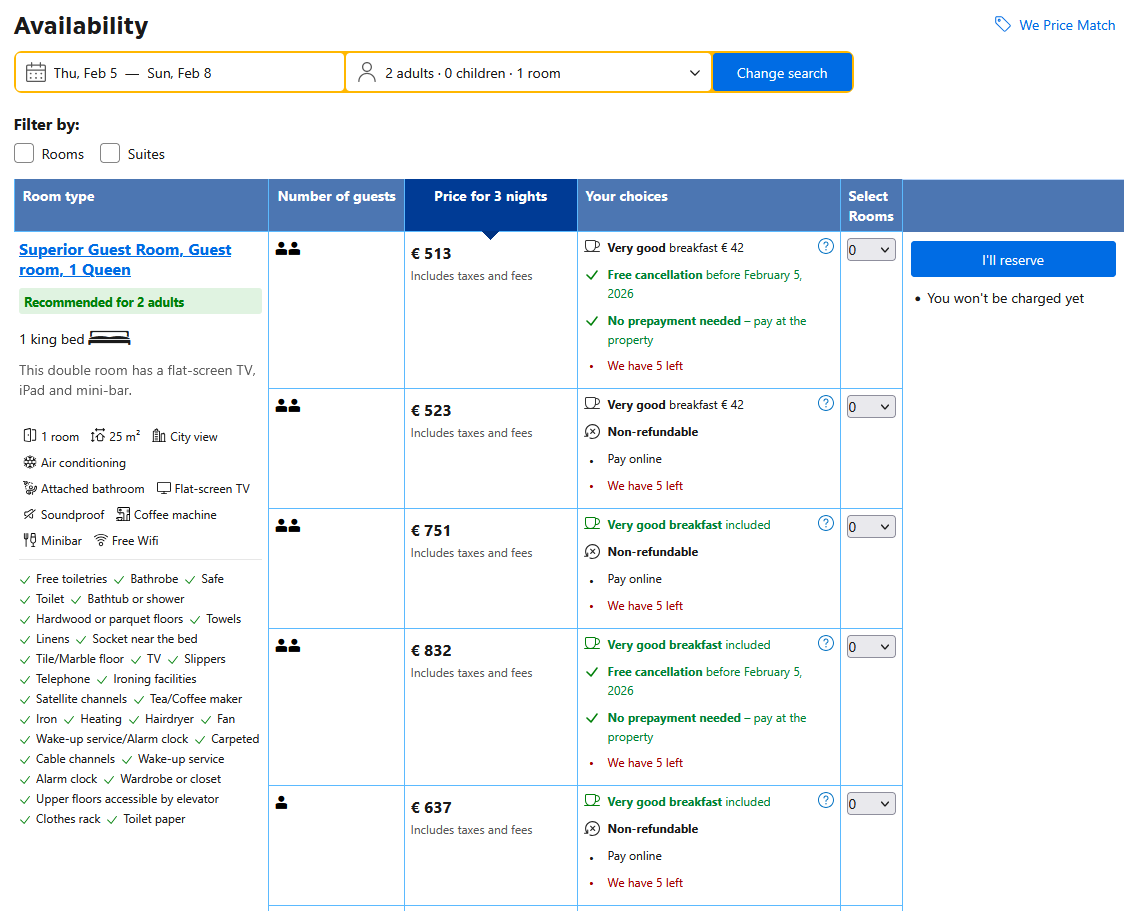Click the king bed icon
Image resolution: width=1130 pixels, height=911 pixels.
click(109, 339)
